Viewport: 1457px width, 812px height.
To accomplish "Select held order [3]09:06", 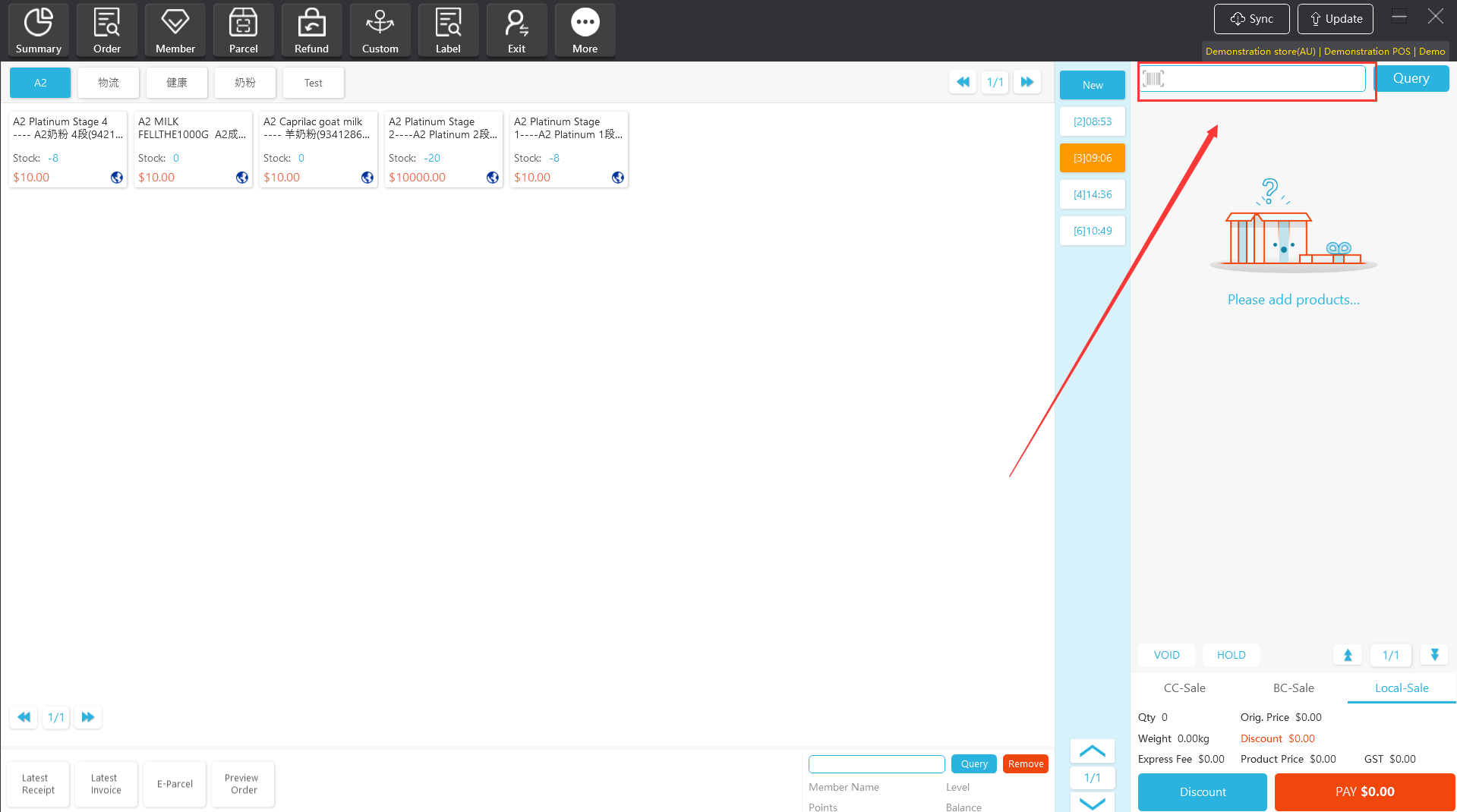I will tap(1092, 158).
